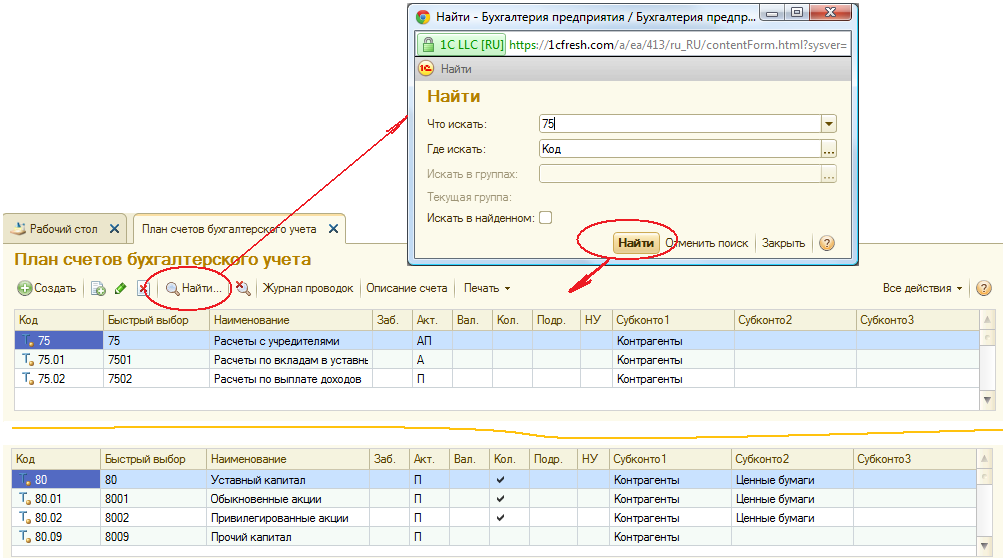Click into the Что искать input field
1003x558 pixels.
(678, 124)
